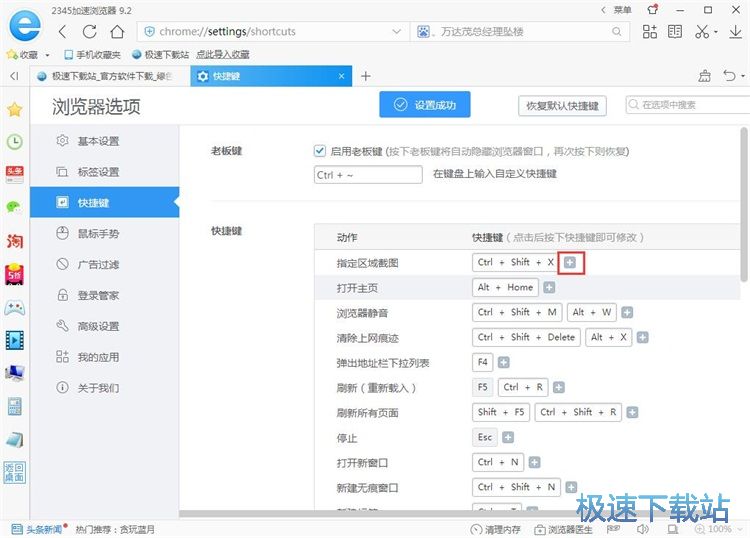Viewport: 750px width, 538px height.
Task: Edit the Alt + Home shortcut
Action: (506, 287)
